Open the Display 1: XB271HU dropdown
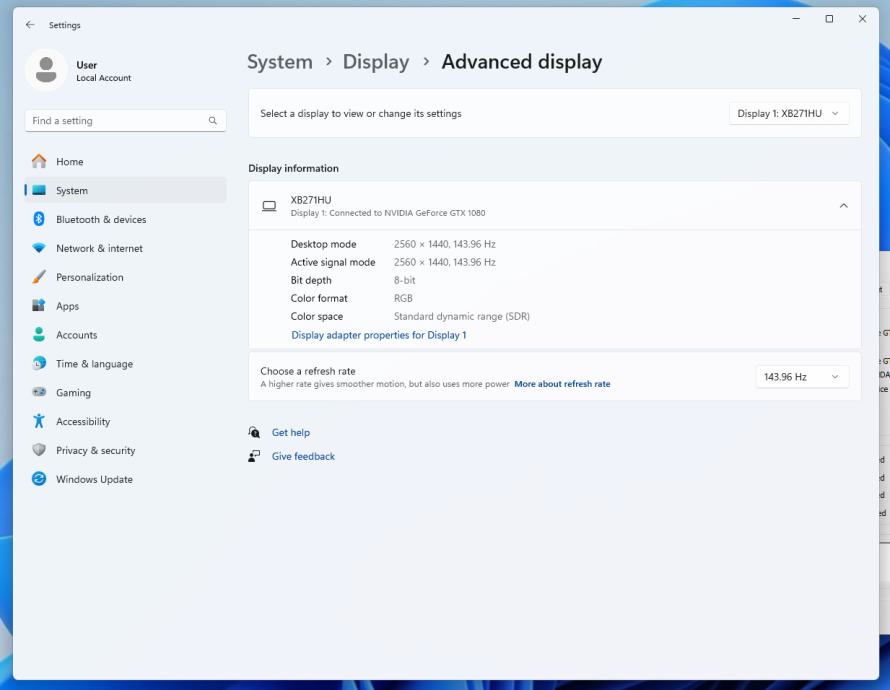The width and height of the screenshot is (890, 690). [x=788, y=114]
